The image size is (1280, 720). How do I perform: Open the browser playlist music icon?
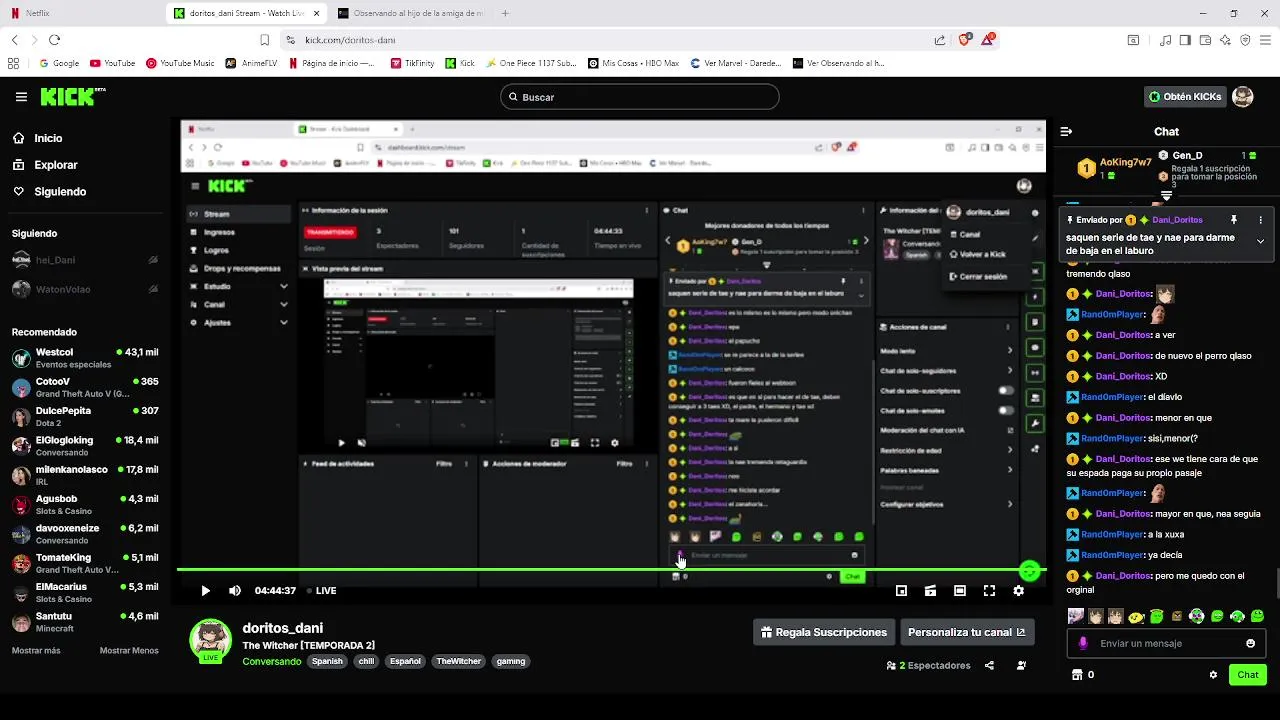click(1165, 40)
